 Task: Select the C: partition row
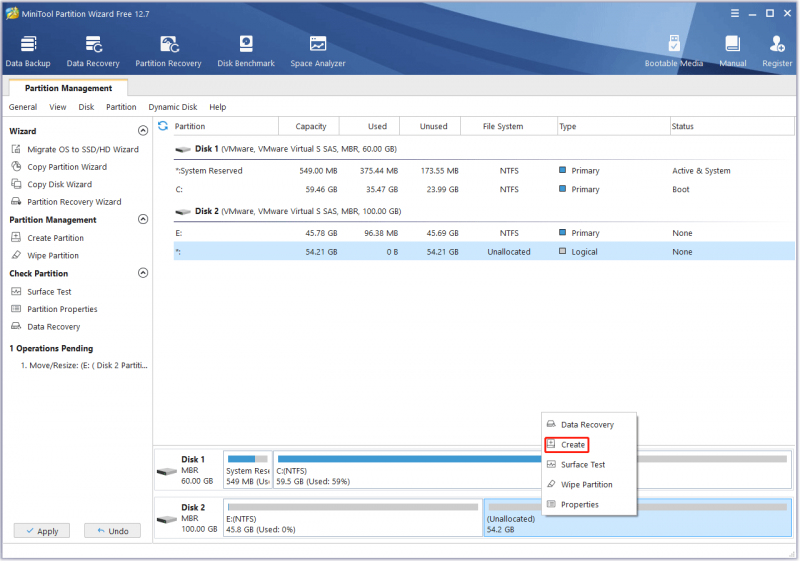[484, 189]
